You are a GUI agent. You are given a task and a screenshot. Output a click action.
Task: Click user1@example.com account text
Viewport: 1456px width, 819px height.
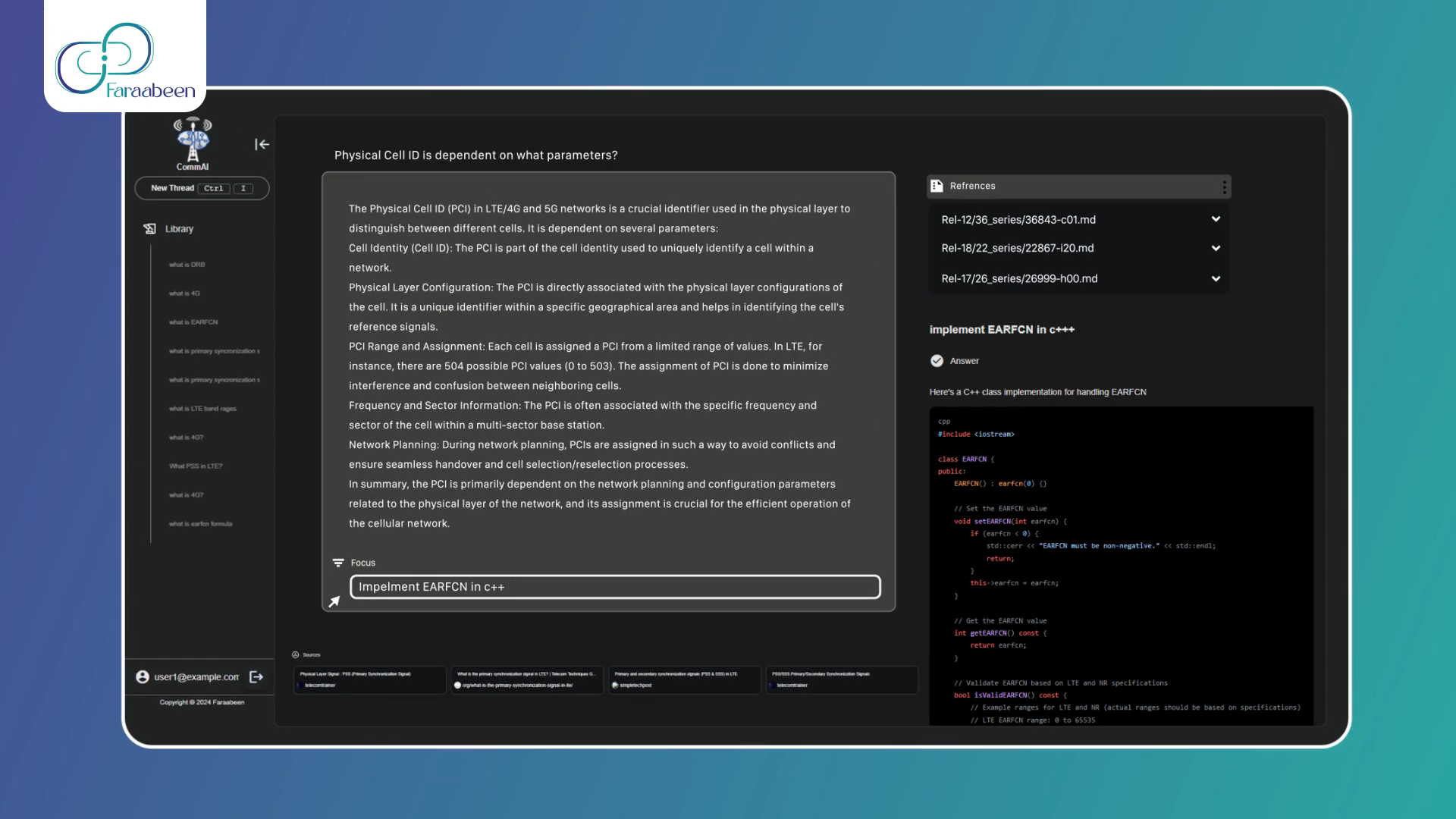pyautogui.click(x=196, y=677)
